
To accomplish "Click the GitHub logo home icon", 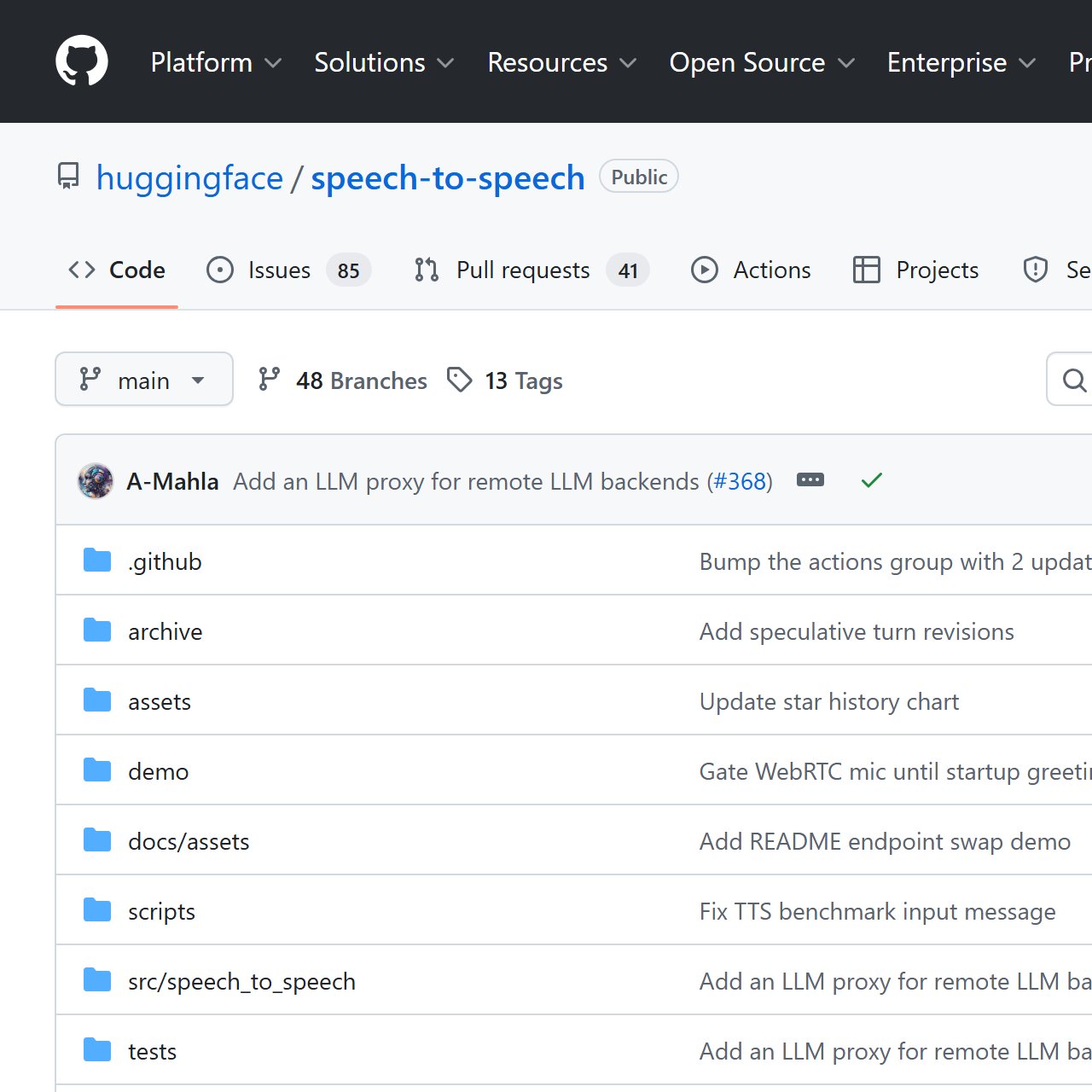I will (x=82, y=61).
